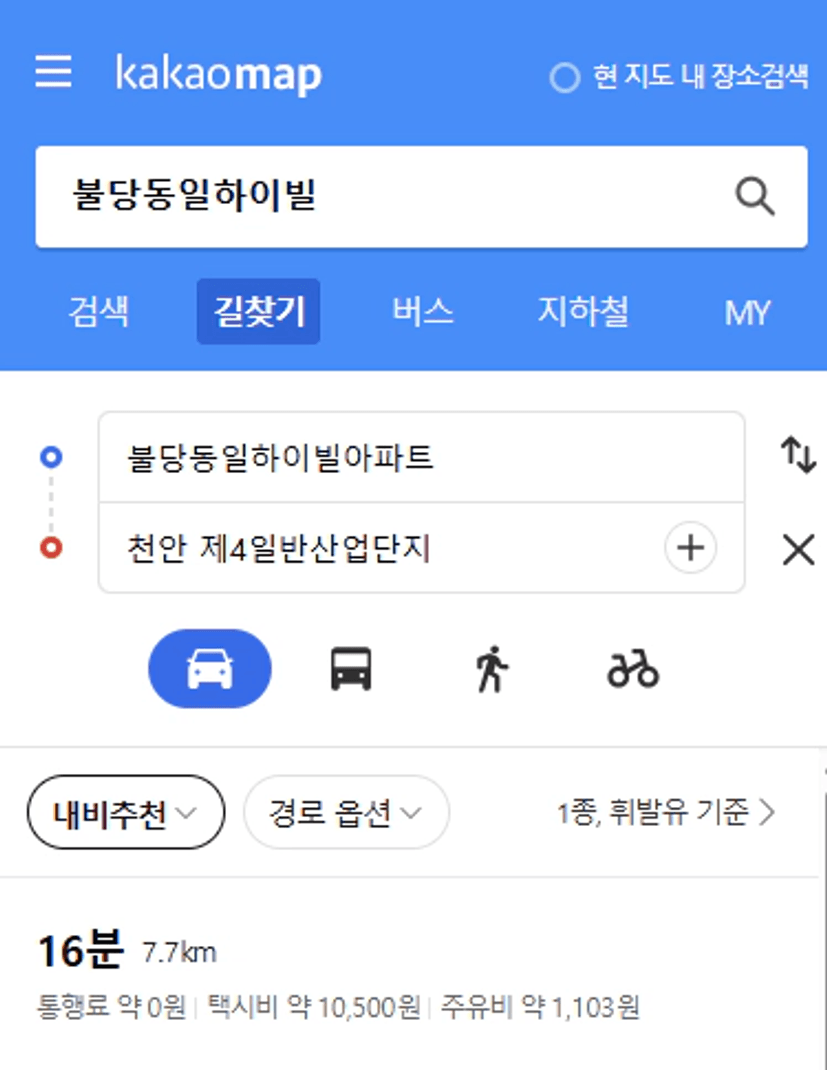Clear the route with X icon

798,549
